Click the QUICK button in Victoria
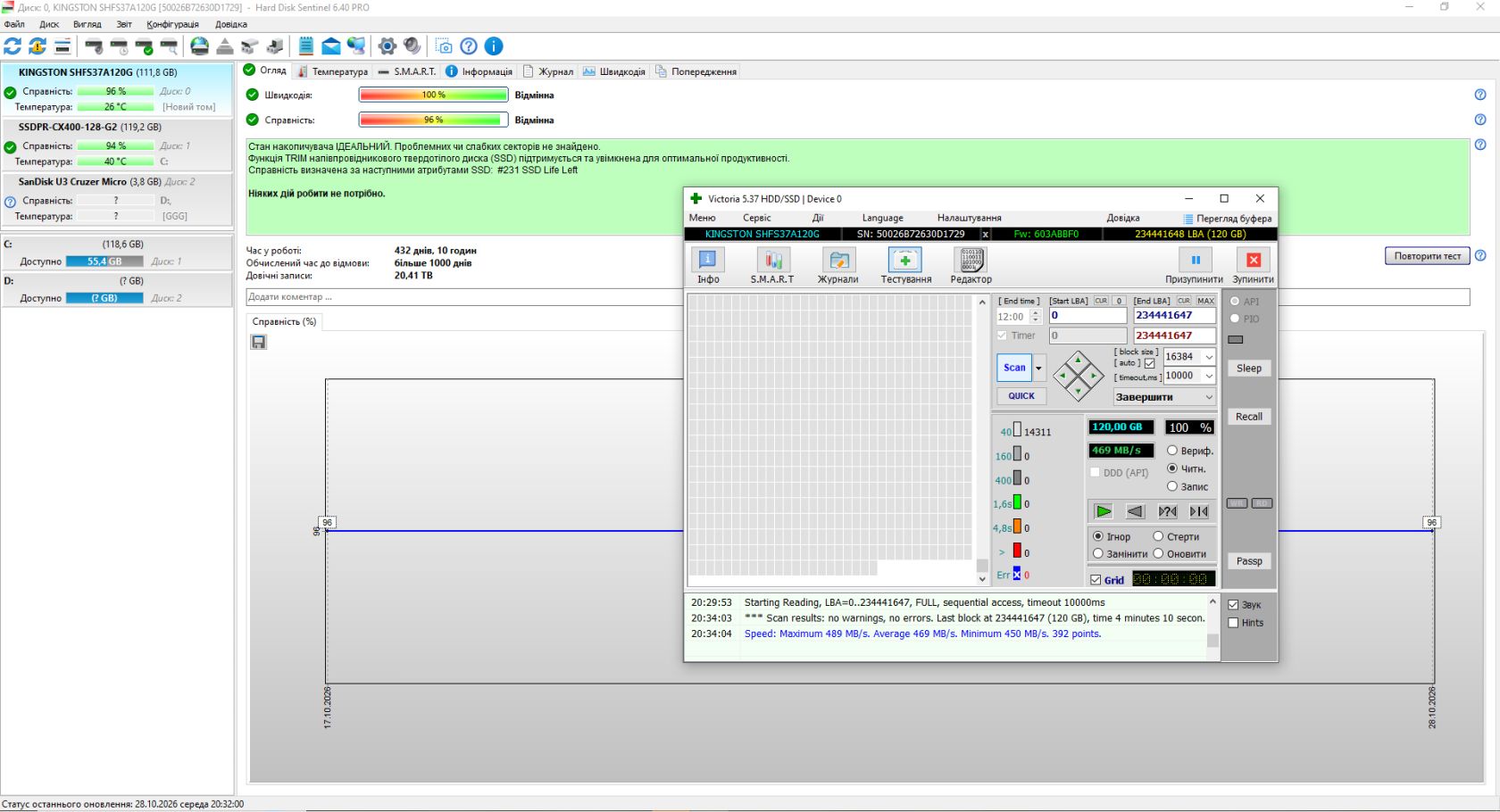 point(1021,396)
